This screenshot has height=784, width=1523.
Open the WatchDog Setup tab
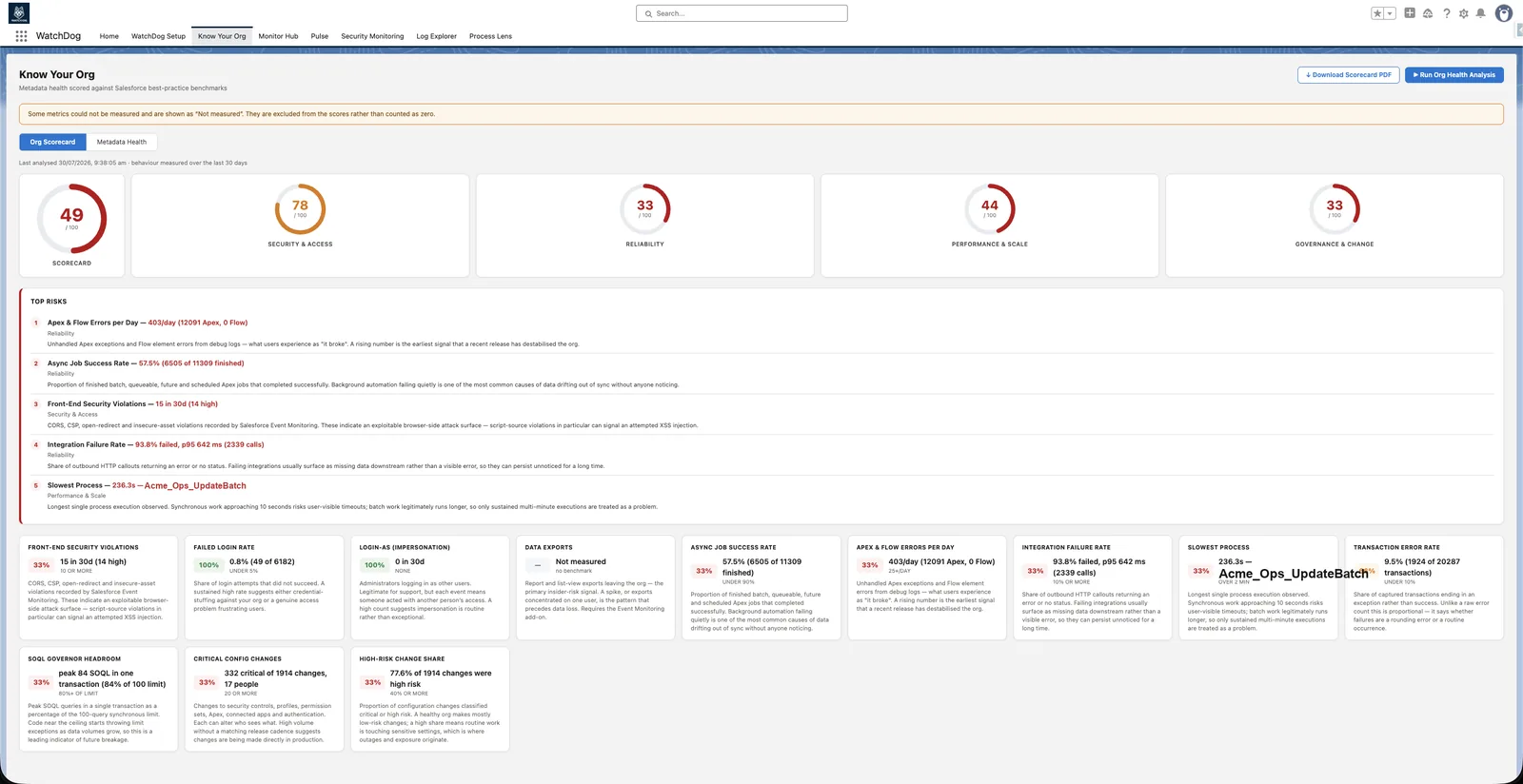pyautogui.click(x=158, y=36)
